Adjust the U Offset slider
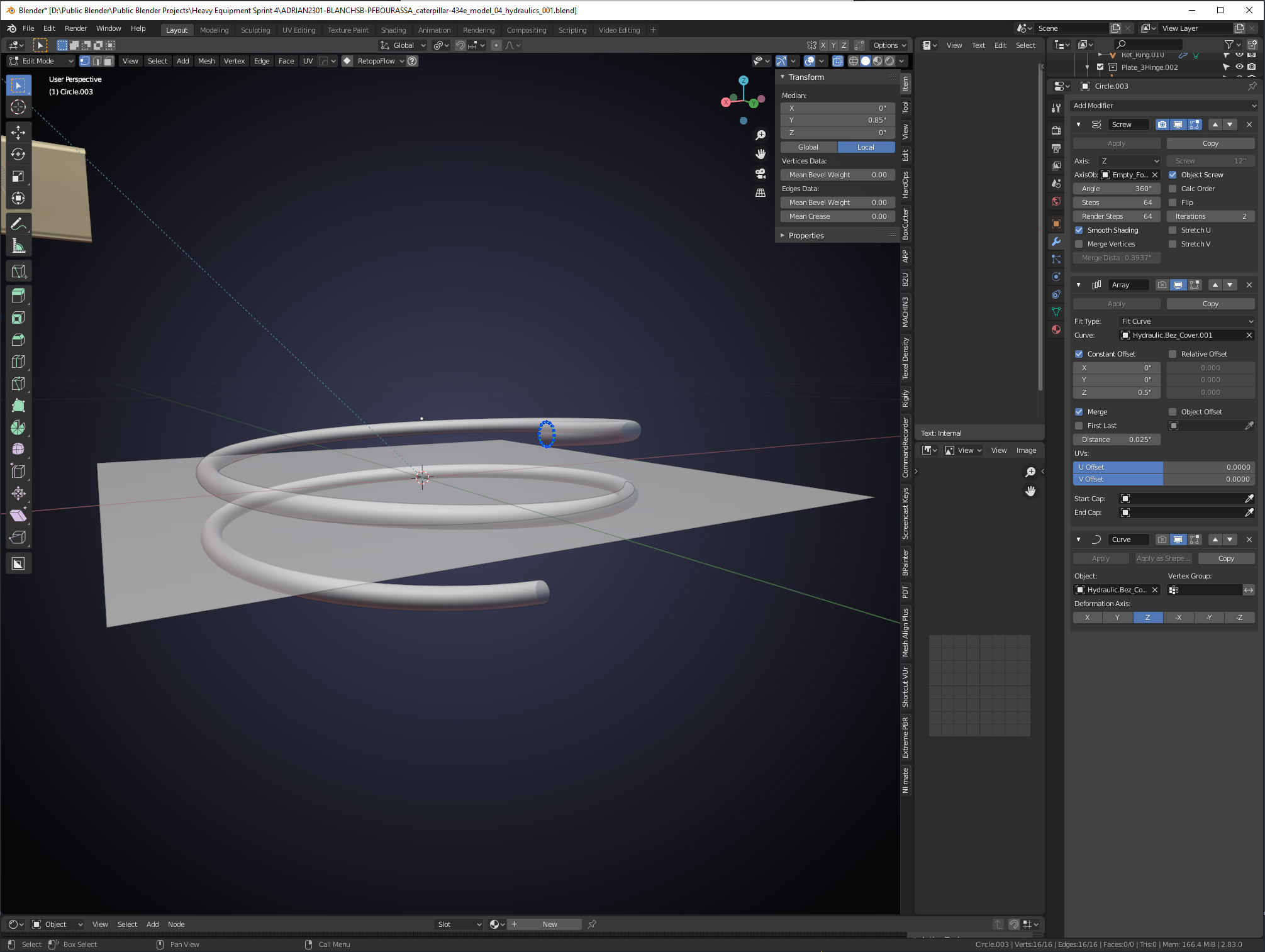Screen dimensions: 1265x952 tap(1164, 467)
